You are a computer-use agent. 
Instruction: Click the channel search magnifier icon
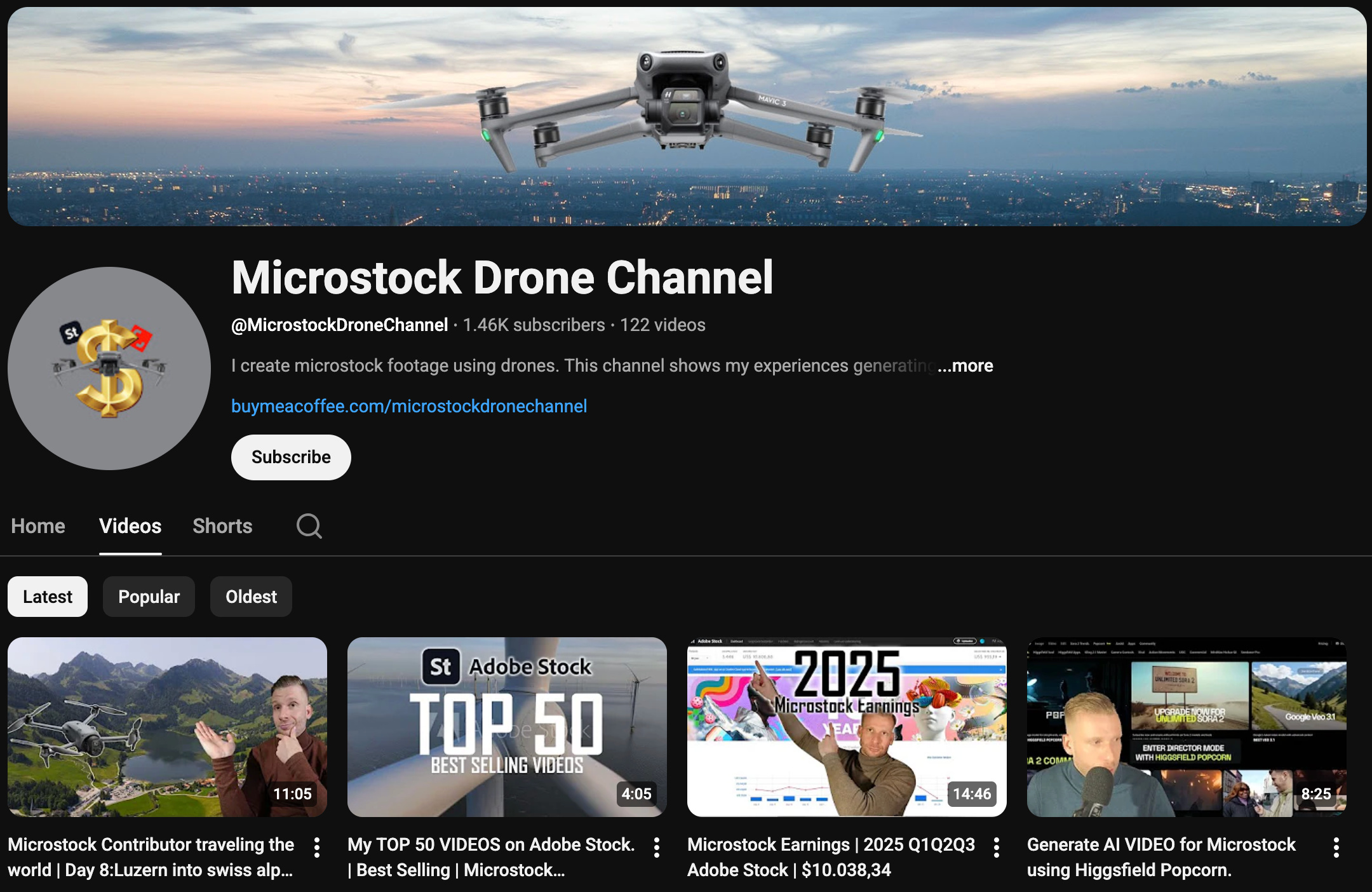309,526
